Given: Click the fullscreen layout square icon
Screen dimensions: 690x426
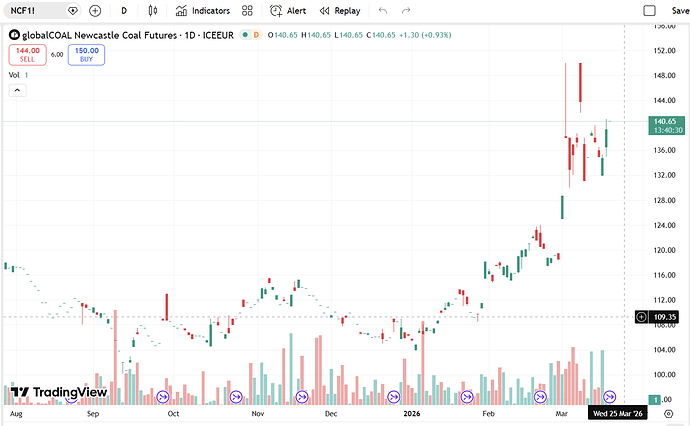Looking at the screenshot, I should [x=650, y=11].
